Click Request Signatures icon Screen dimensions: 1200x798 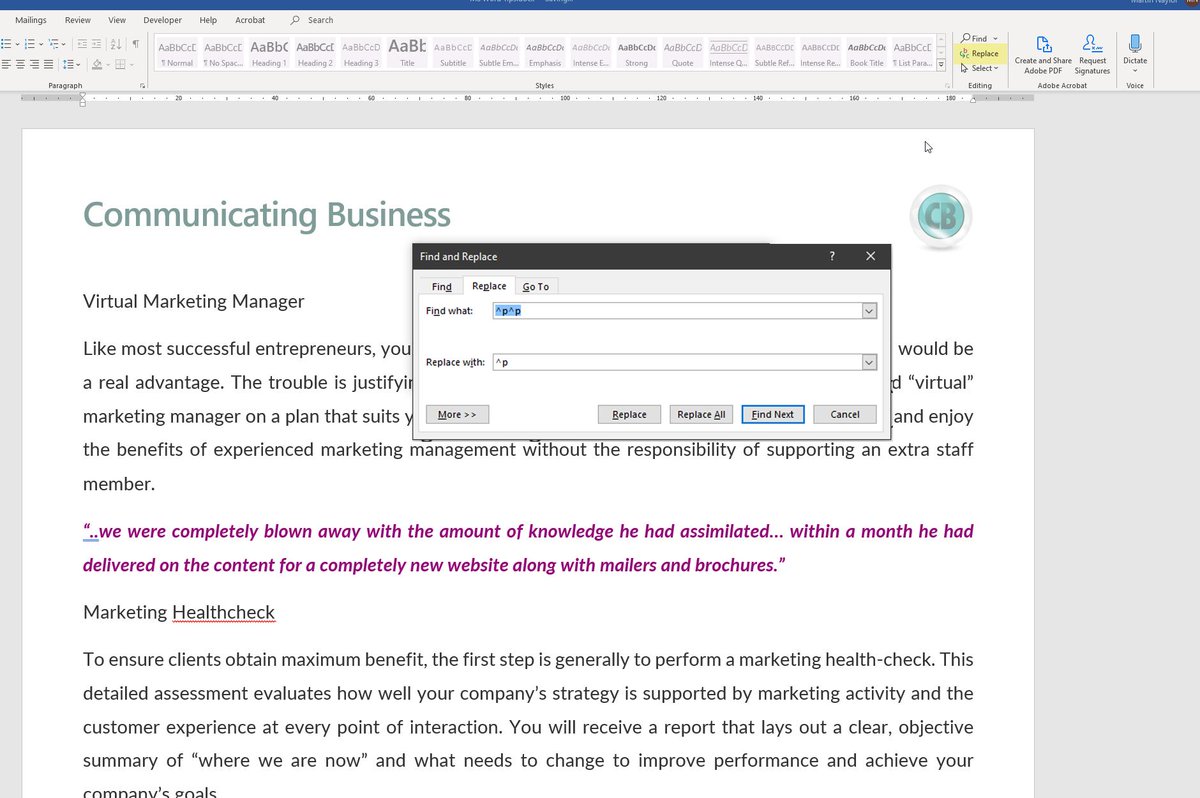[1092, 55]
